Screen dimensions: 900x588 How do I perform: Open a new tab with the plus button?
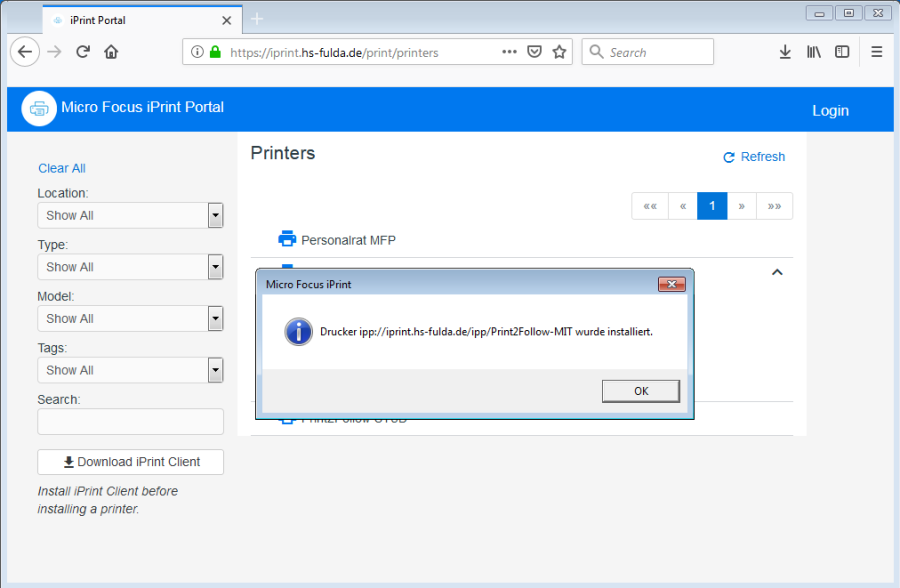[x=256, y=19]
